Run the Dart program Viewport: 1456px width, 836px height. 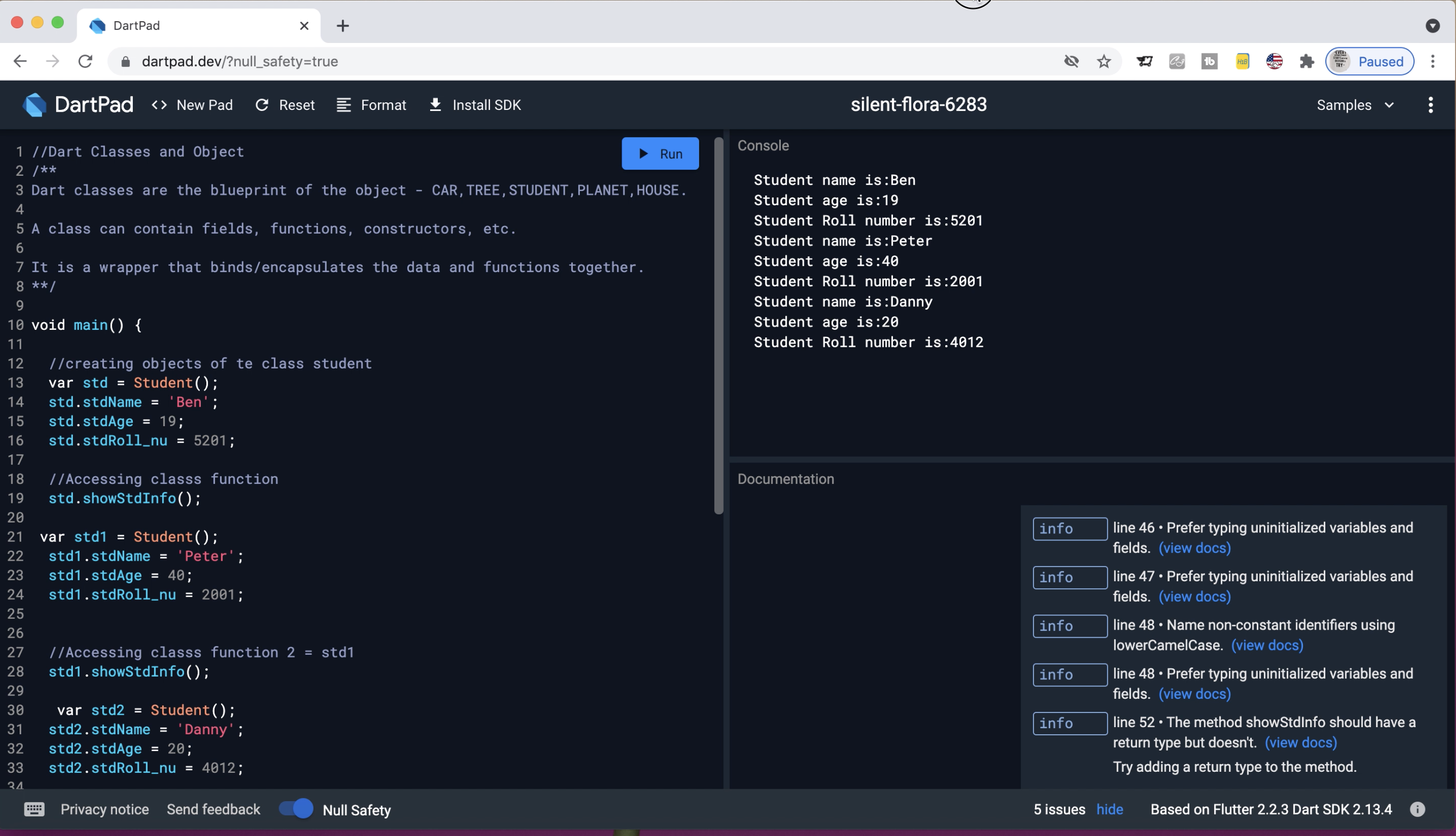660,153
